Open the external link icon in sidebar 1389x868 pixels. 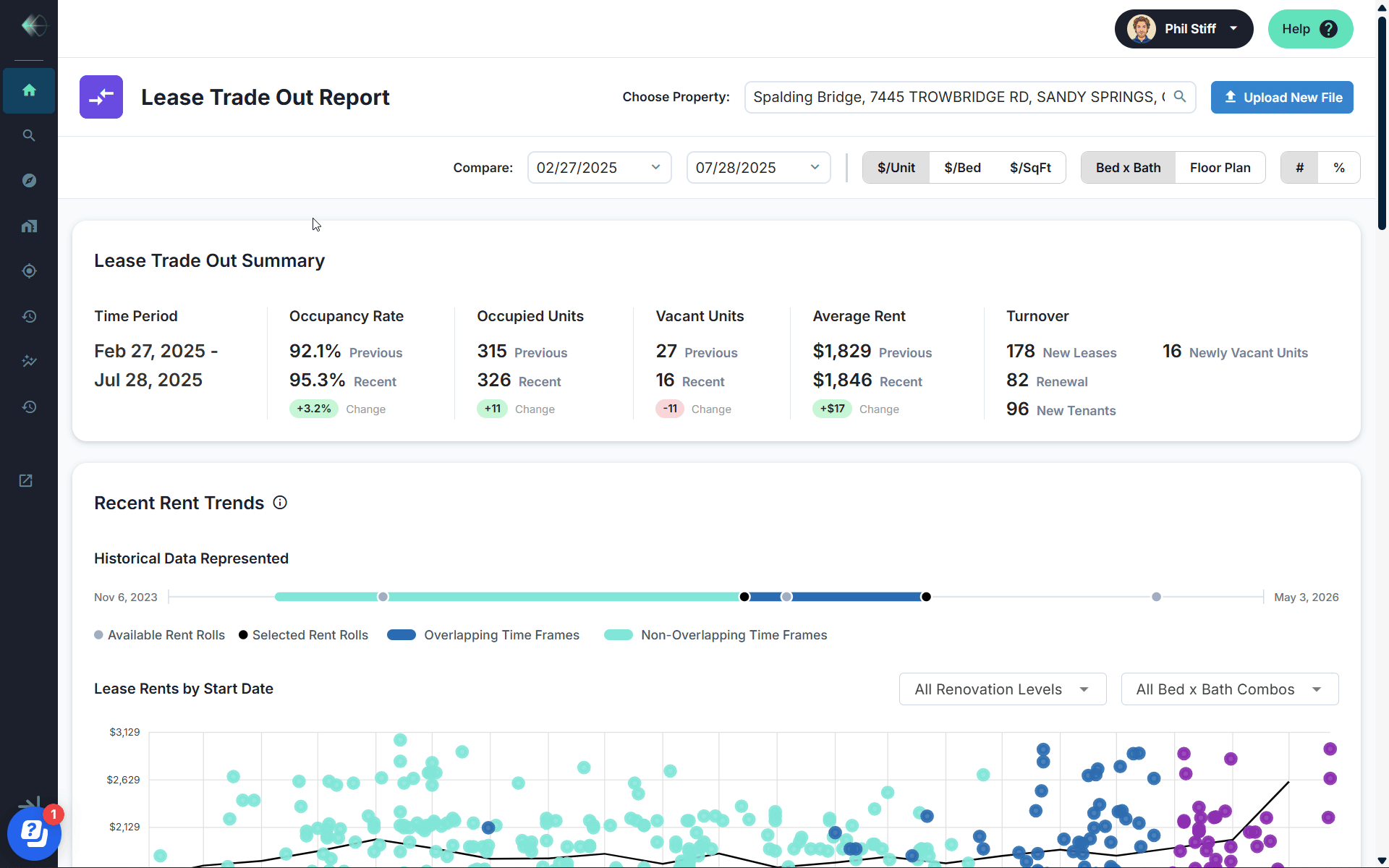26,481
